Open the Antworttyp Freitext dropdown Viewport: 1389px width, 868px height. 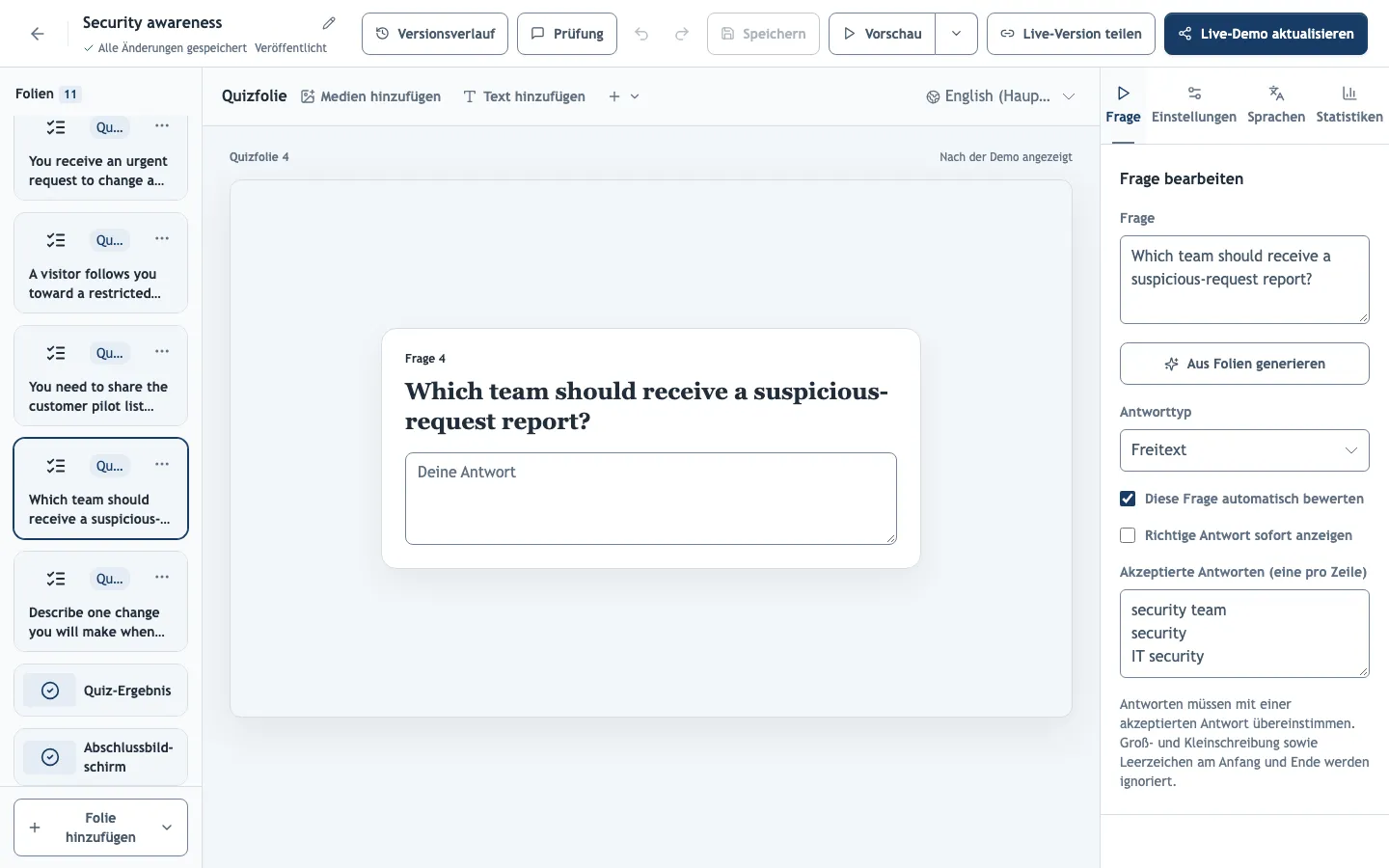[1244, 450]
